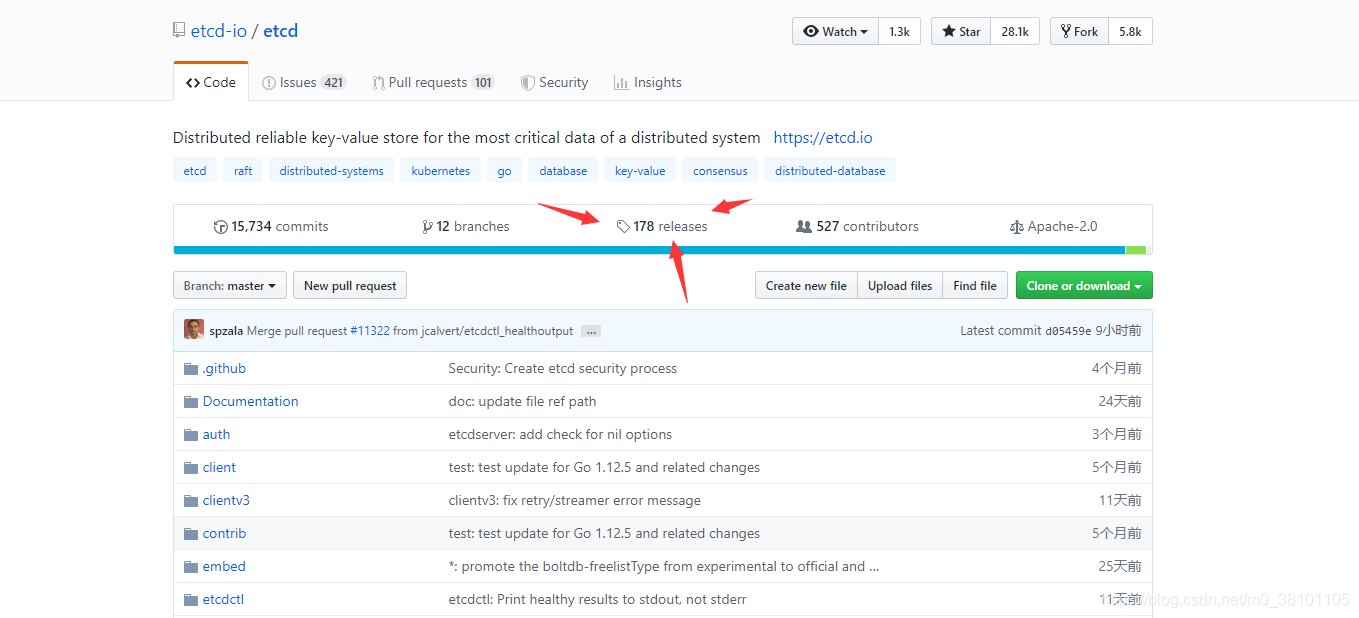The height and width of the screenshot is (618, 1359).
Task: Click the folder icon beside .github
Action: [x=191, y=369]
